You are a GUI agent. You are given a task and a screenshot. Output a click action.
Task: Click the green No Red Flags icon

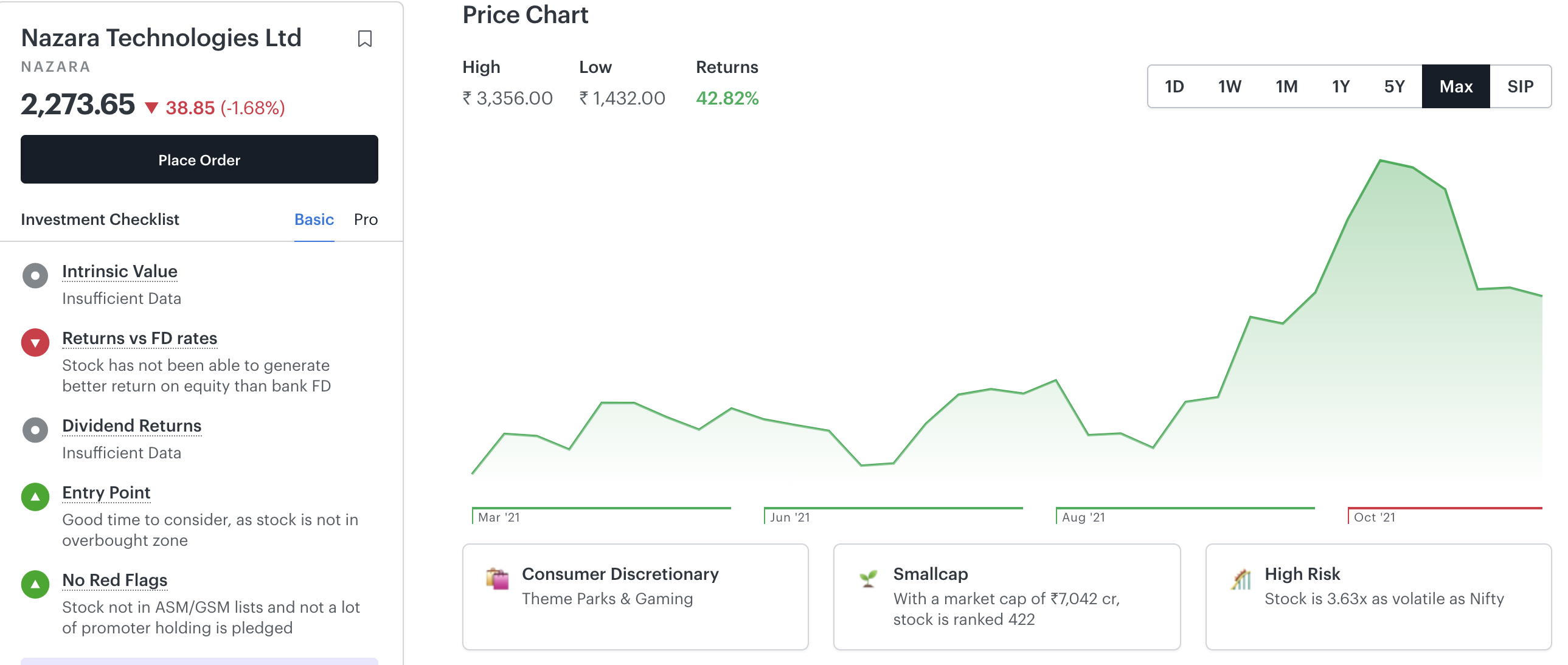[x=35, y=585]
